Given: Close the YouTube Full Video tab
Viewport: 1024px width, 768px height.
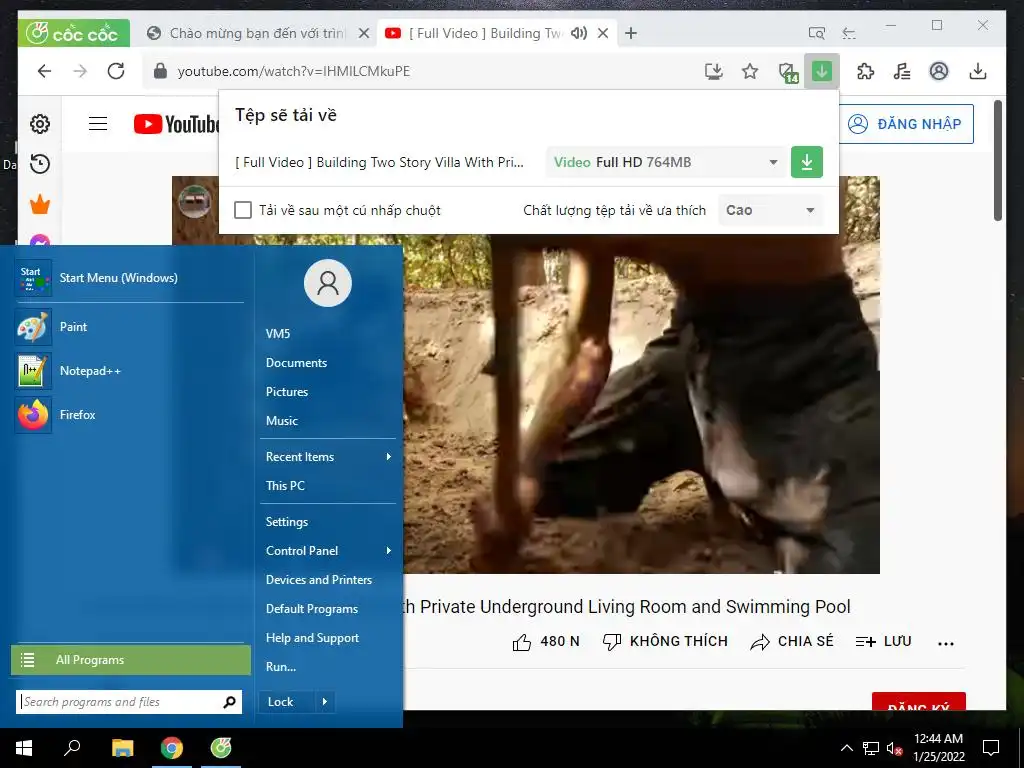Looking at the screenshot, I should click(603, 33).
